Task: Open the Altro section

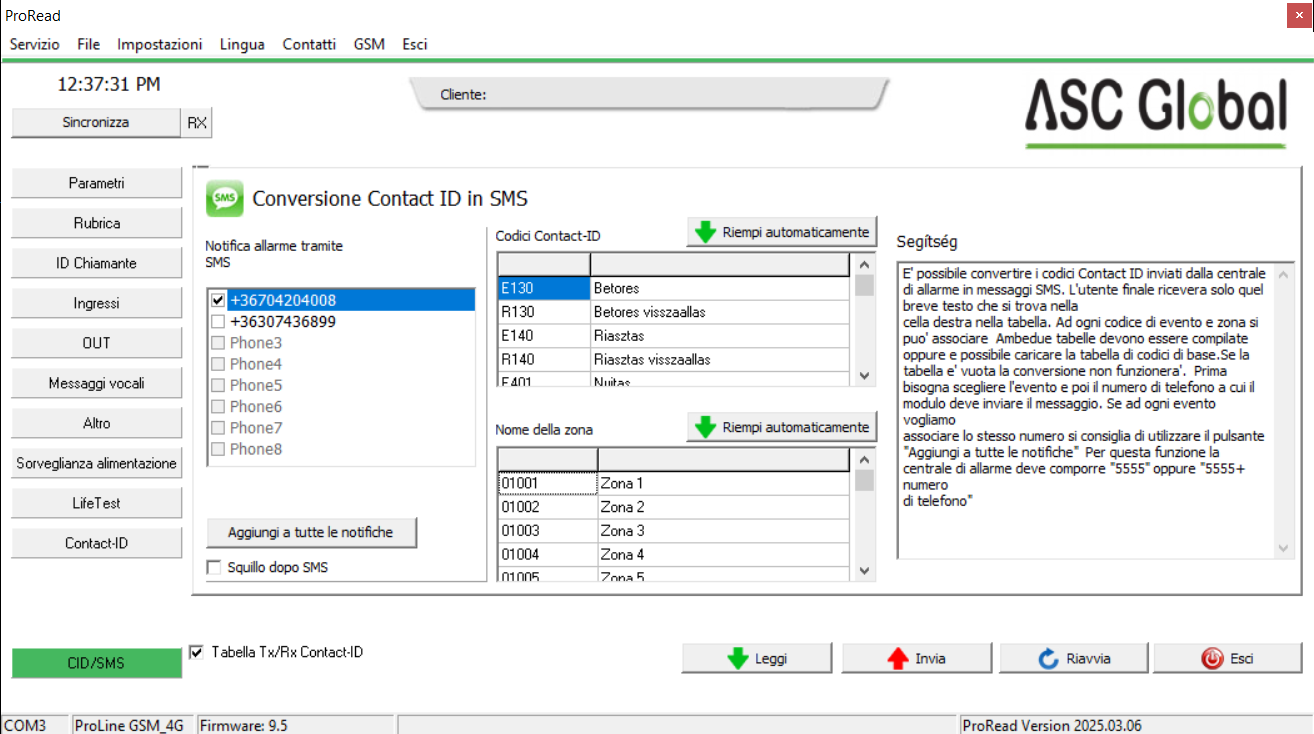Action: [x=97, y=423]
